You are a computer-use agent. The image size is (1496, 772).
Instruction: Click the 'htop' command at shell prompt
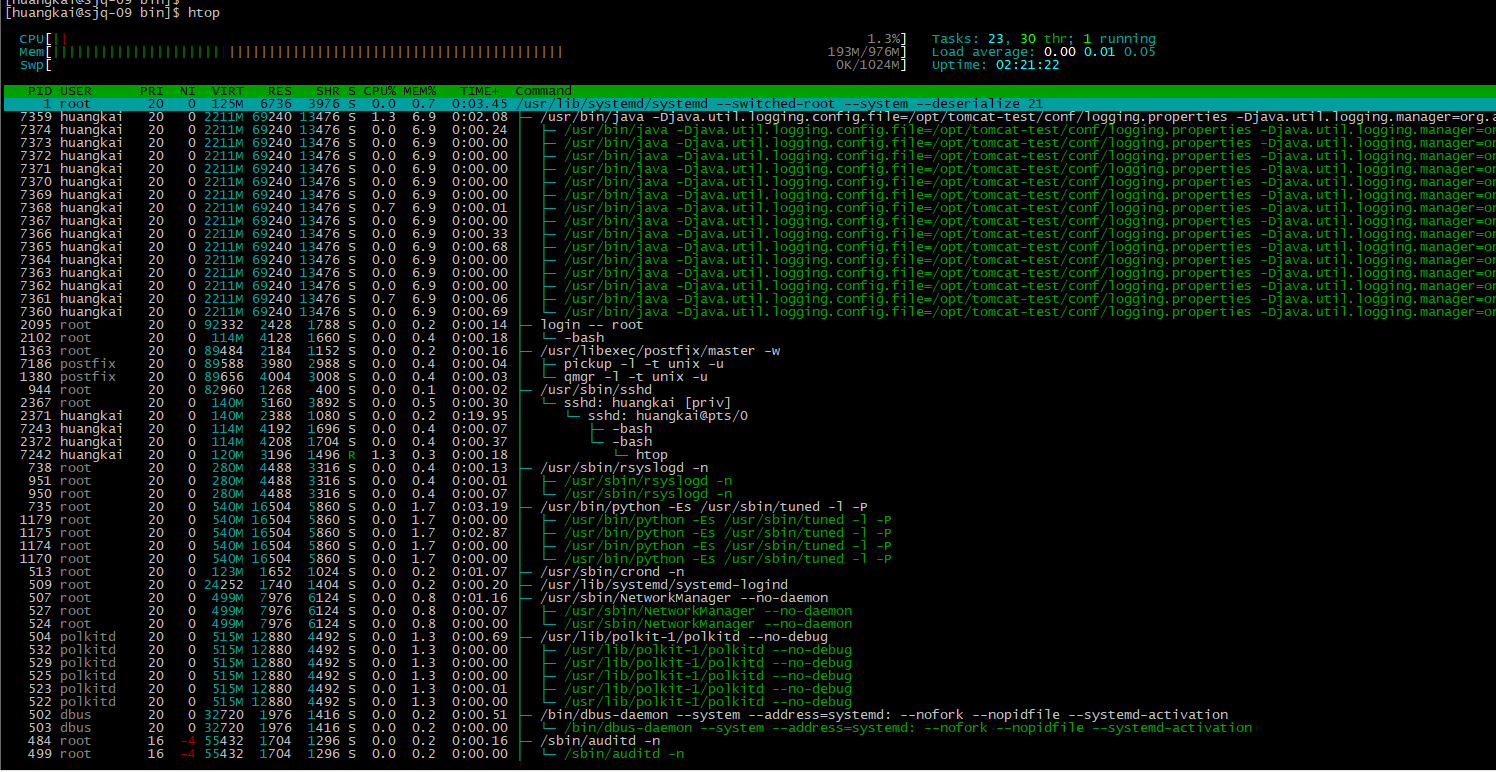click(203, 13)
